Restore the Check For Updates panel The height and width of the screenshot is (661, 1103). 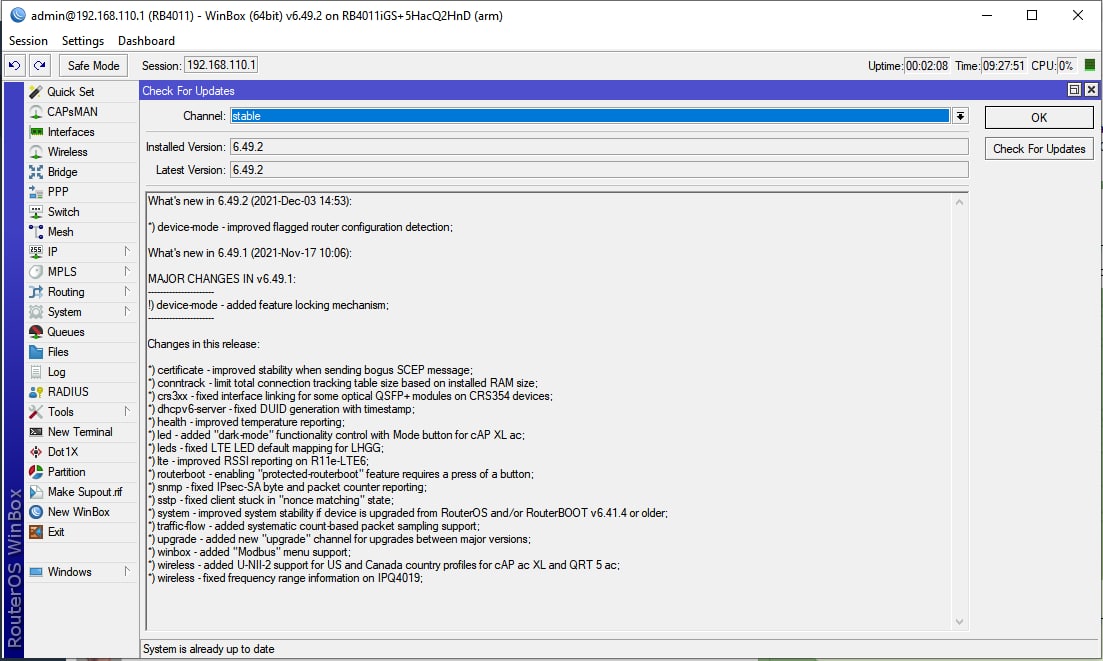[x=1074, y=89]
